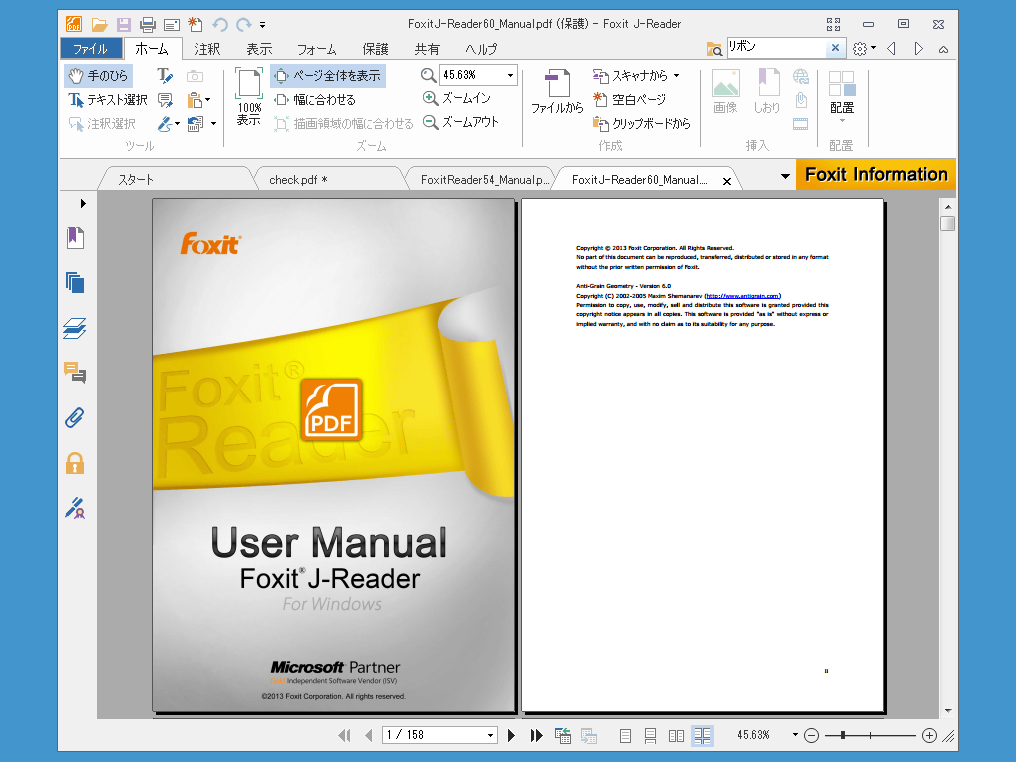Create PDF from clipboard (クリップボードから)
Viewport: 1016px width, 762px height.
[x=641, y=123]
